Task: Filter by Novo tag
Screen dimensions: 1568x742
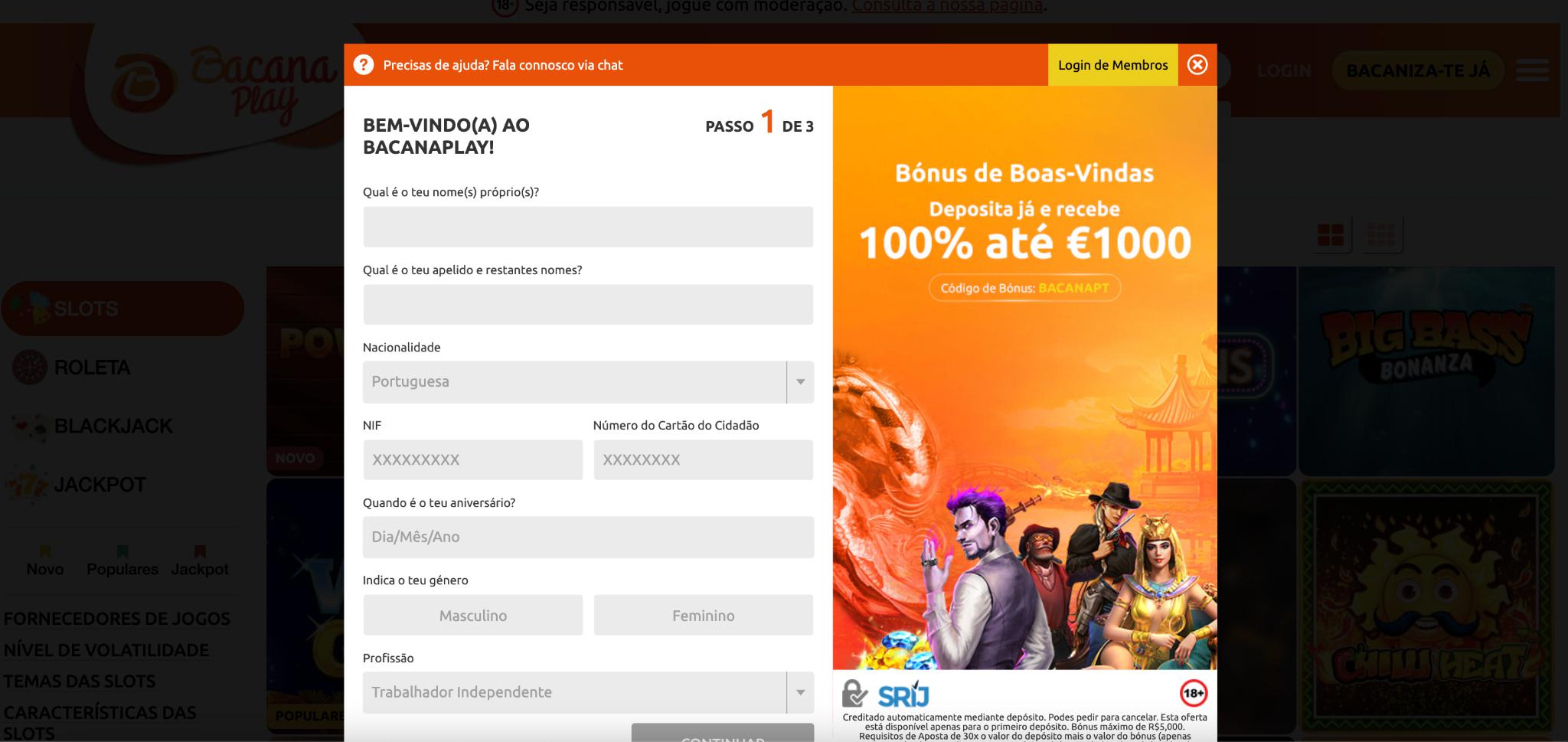Action: 45,561
